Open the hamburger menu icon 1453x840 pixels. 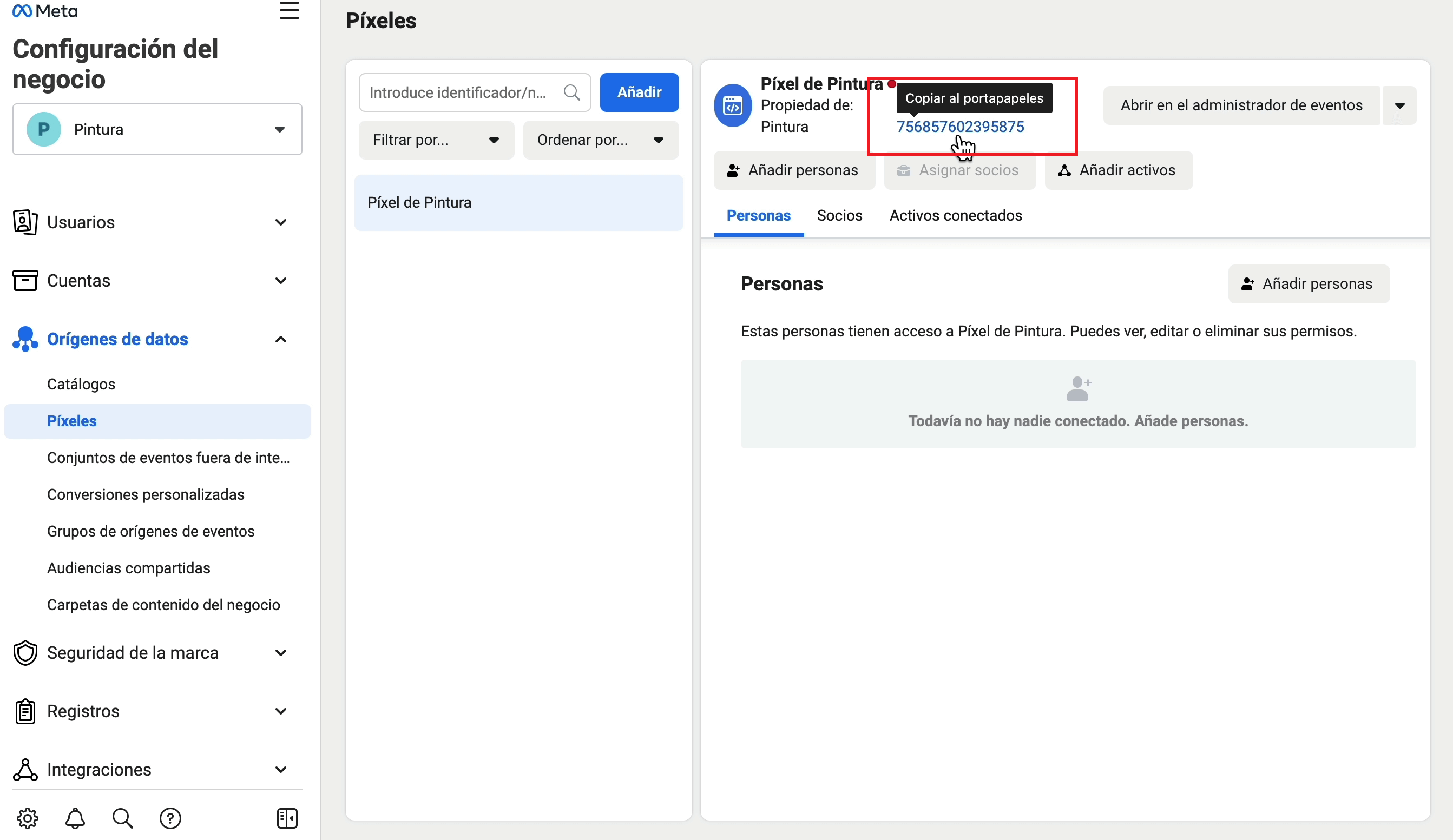tap(289, 10)
